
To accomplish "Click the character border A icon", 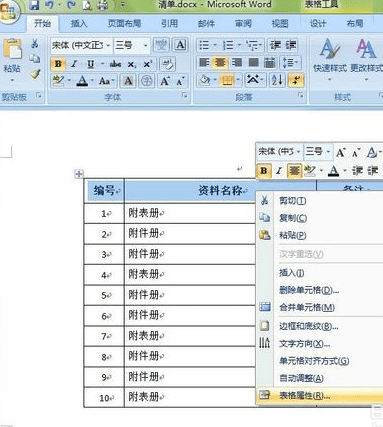I will [181, 45].
